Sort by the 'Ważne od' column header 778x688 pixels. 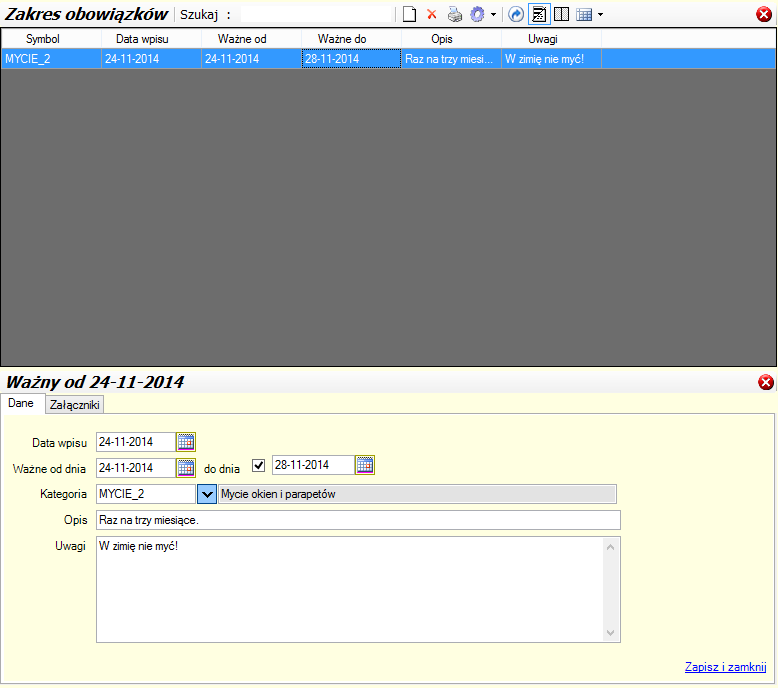point(250,38)
